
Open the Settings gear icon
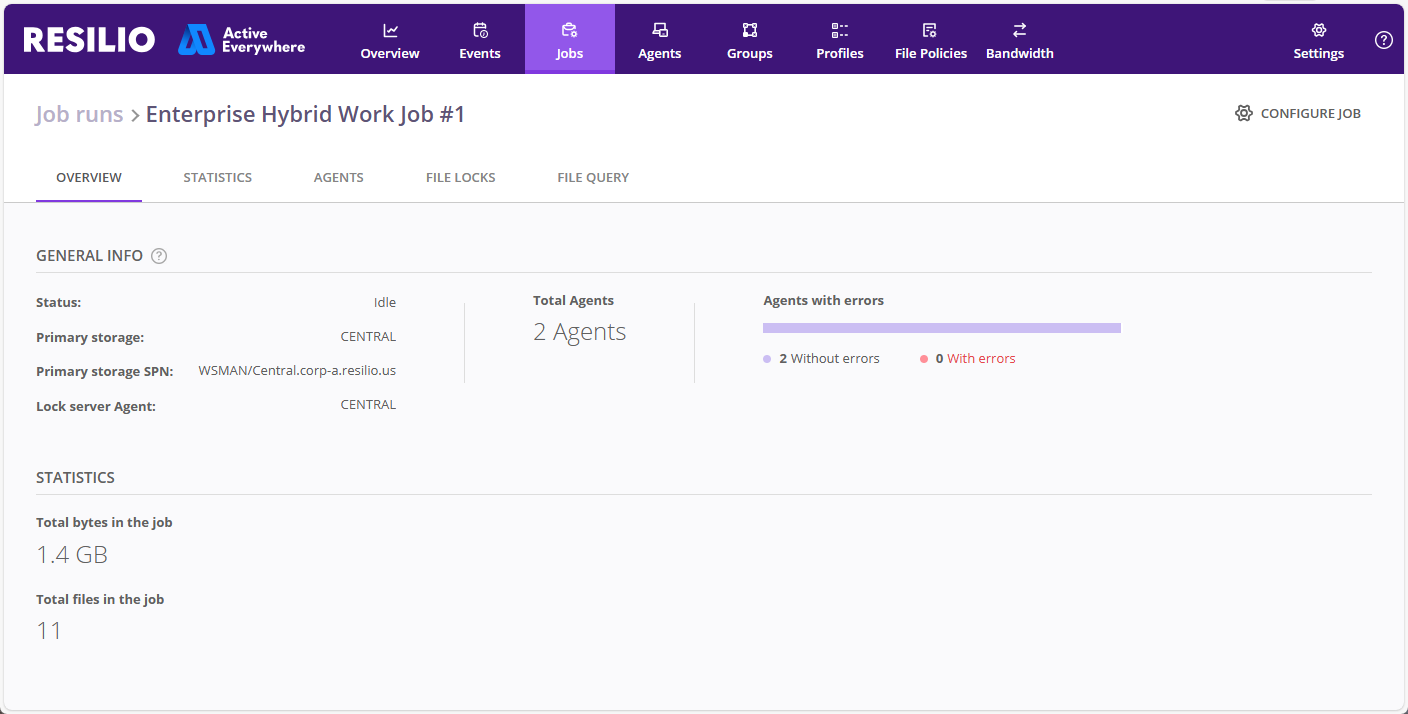tap(1319, 30)
